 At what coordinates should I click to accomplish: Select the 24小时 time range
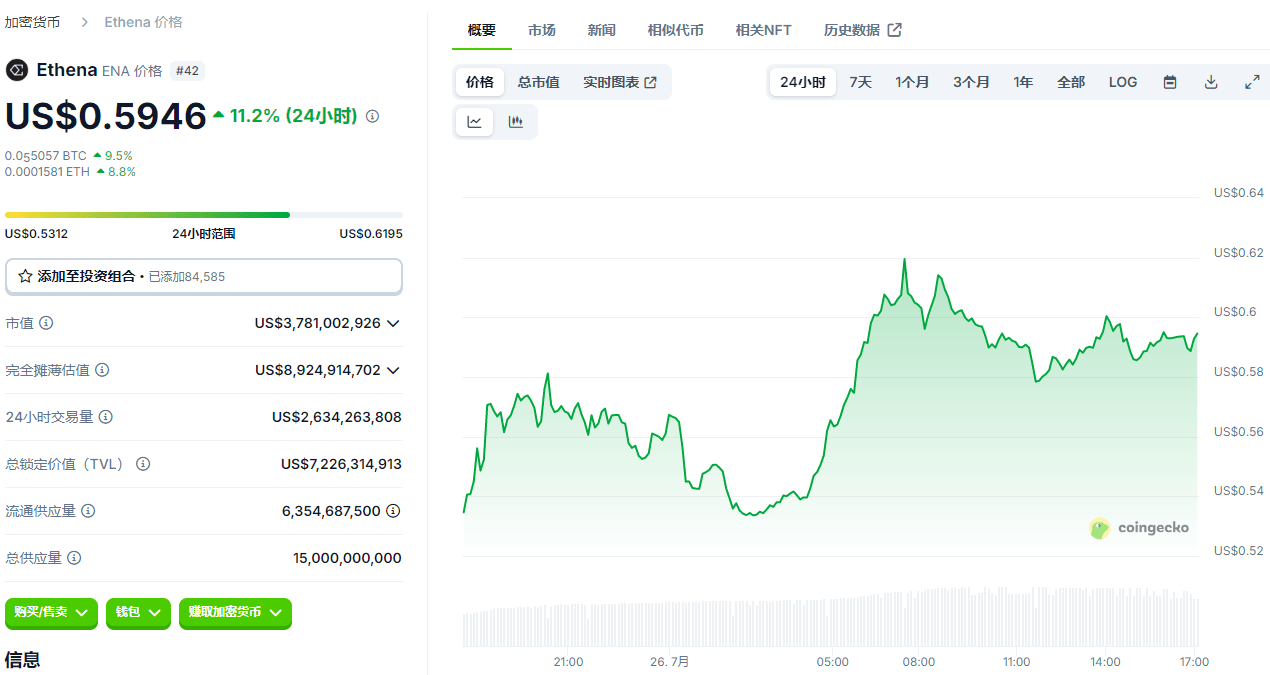click(x=803, y=82)
